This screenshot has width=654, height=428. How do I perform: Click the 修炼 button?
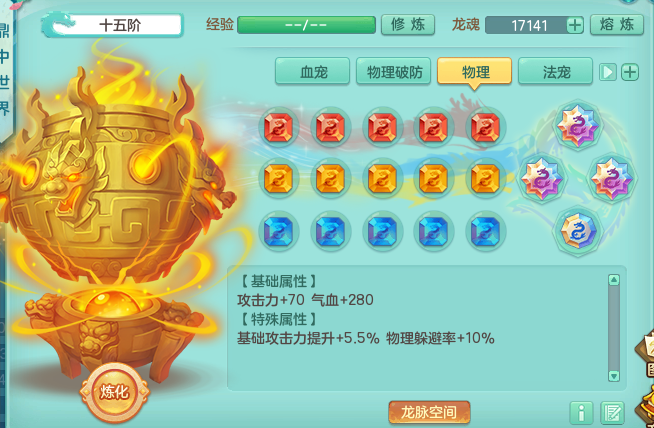[x=408, y=25]
